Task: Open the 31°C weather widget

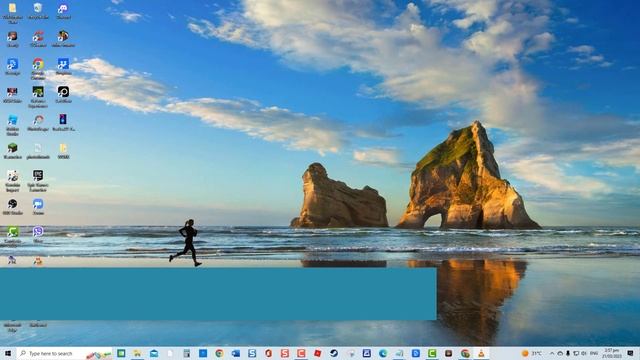Action: (532, 353)
